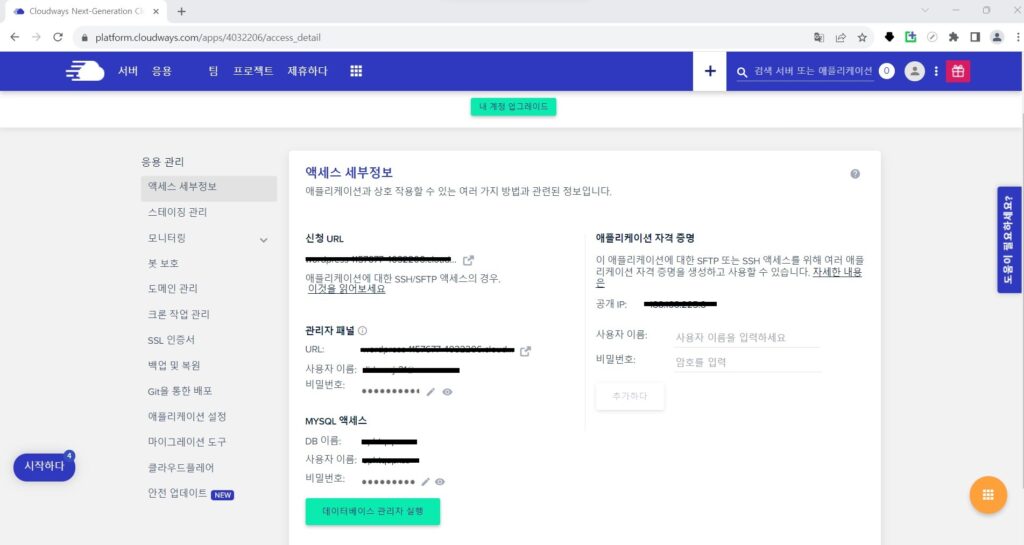Select Git을 통한 배포 in sidebar
The height and width of the screenshot is (545, 1024).
[180, 391]
